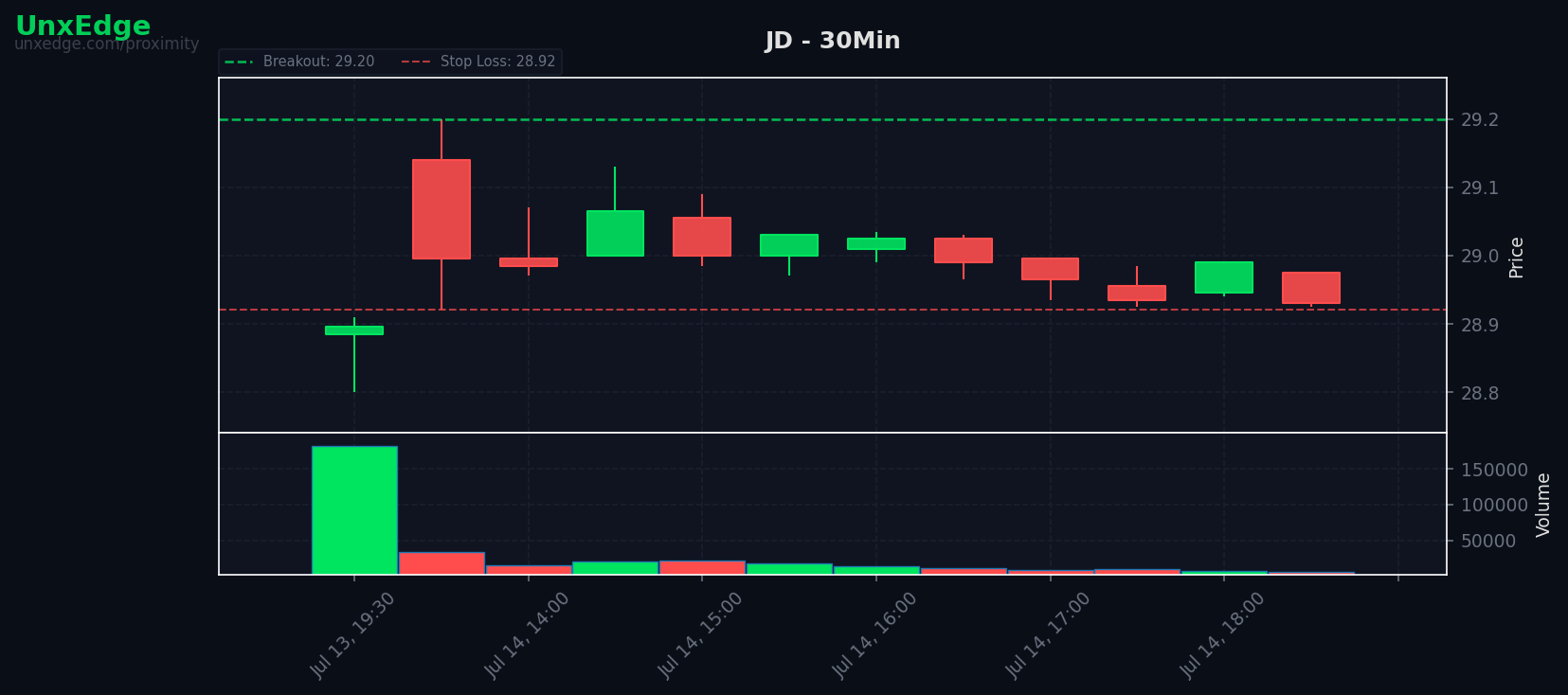This screenshot has width=1568, height=695.
Task: Select the Jul 13, 19:30 axis label
Action: pos(353,634)
